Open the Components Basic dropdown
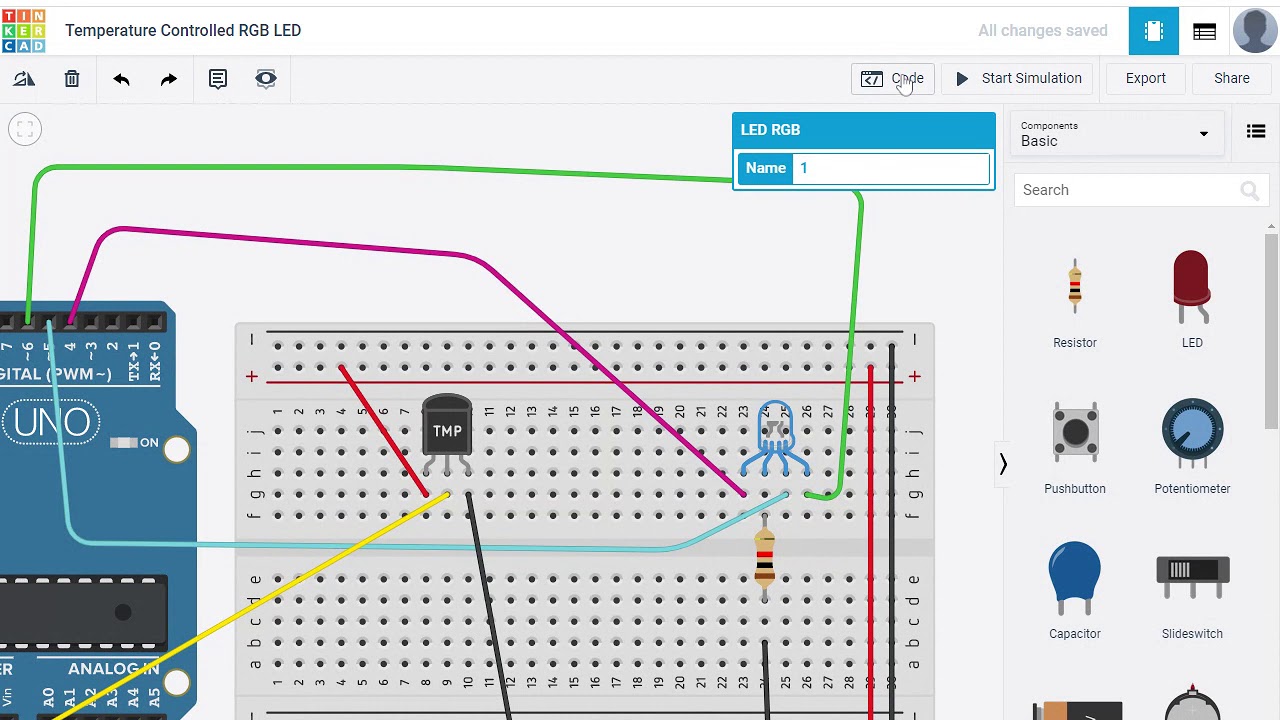The image size is (1280, 720). tap(1115, 134)
